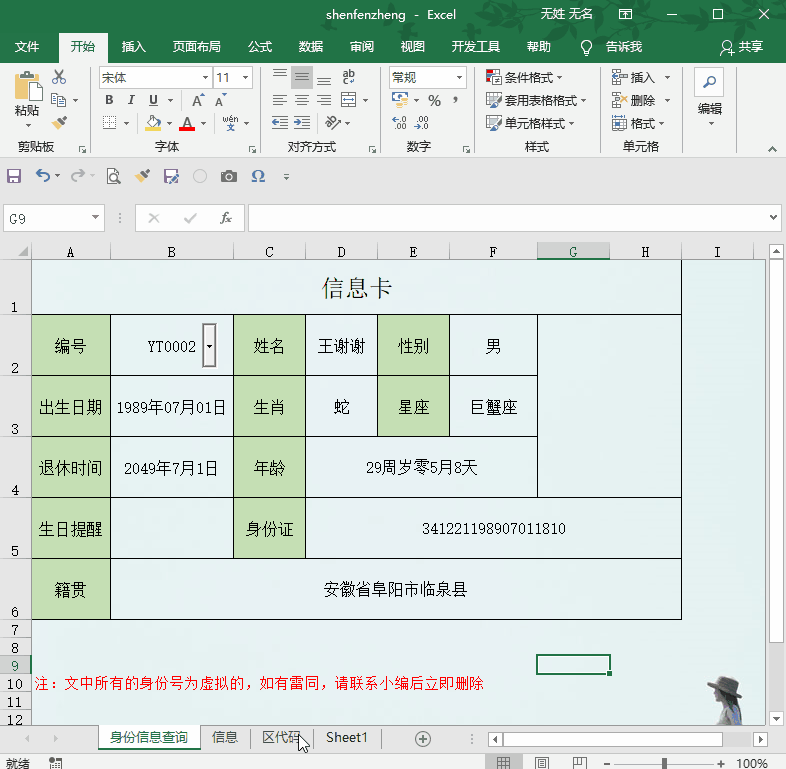Click the Paste clipboard icon
This screenshot has height=769, width=786.
click(28, 87)
